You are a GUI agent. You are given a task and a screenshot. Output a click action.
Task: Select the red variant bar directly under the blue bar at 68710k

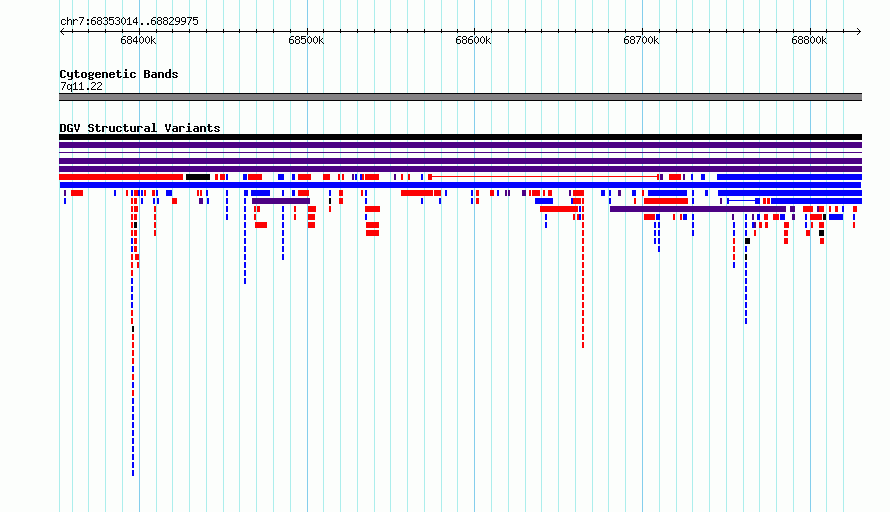coord(666,201)
